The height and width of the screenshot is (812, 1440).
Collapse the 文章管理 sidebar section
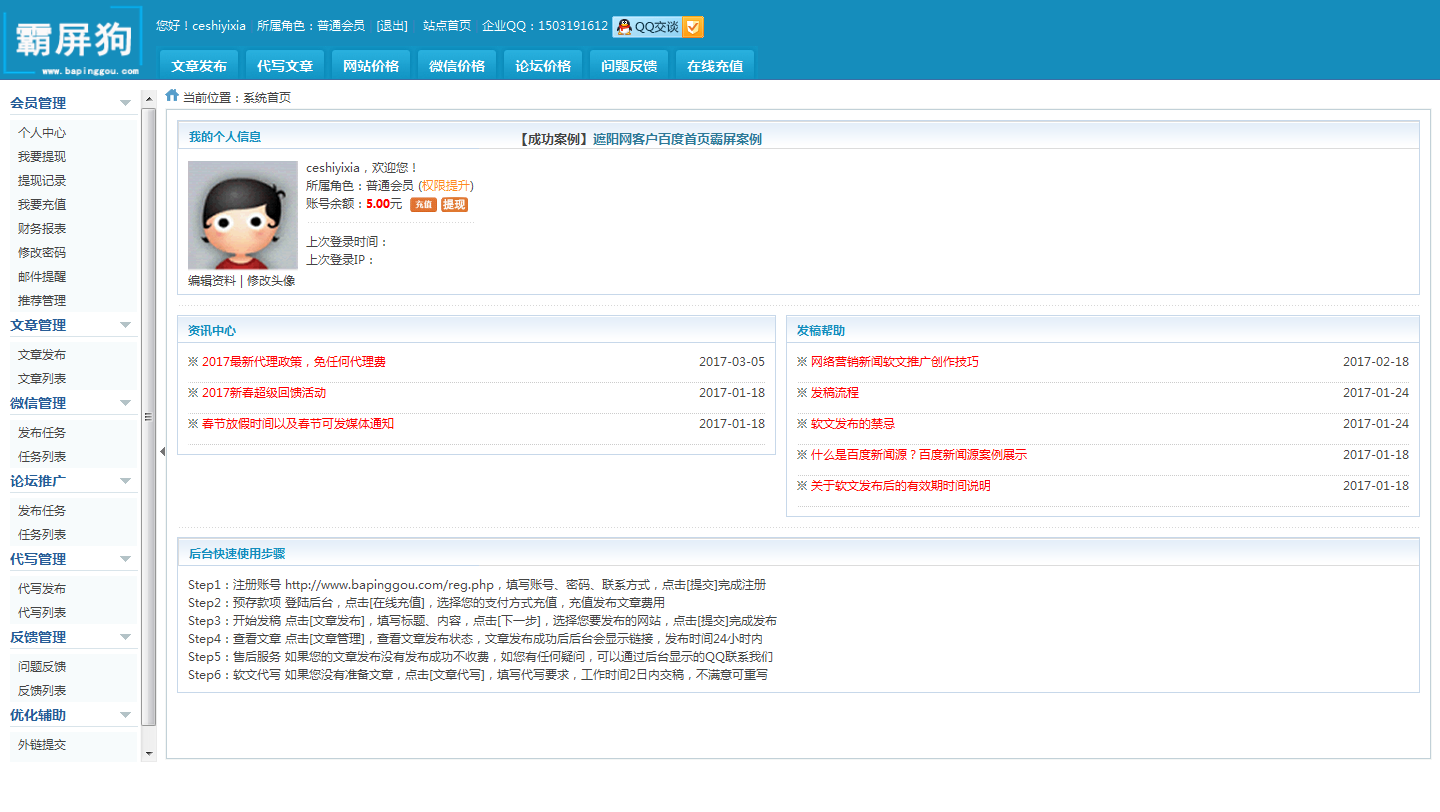tap(125, 325)
